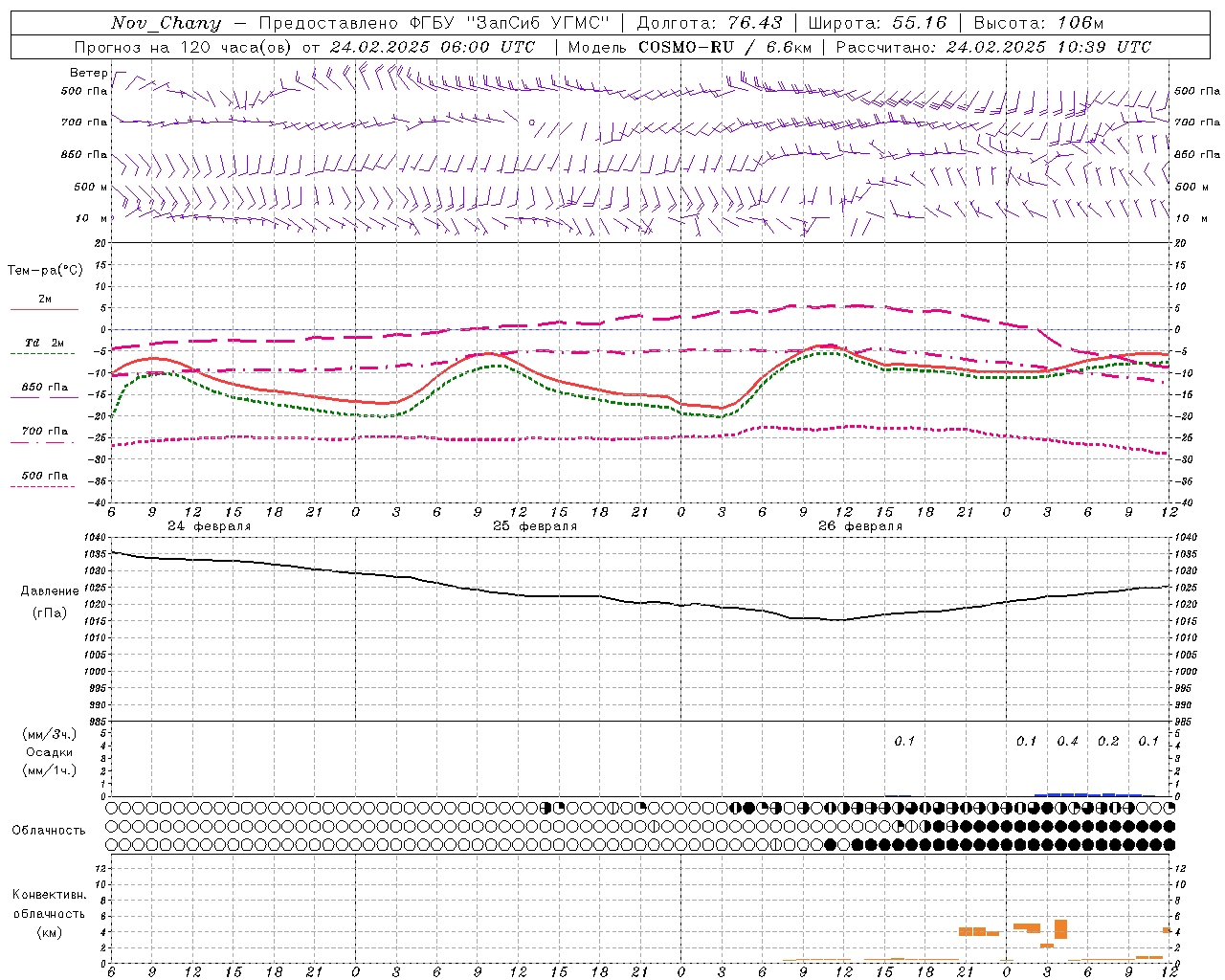Viewport: 1225px width, 980px height.
Task: Click the pink dash-dot line sample under "700 гПа" legend
Action: 42,442
